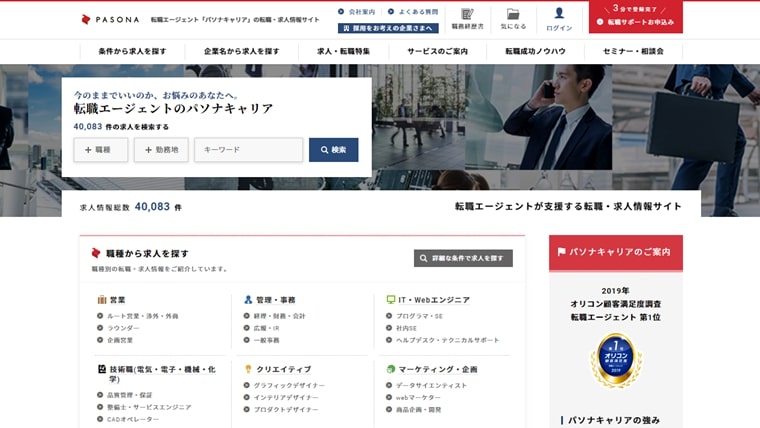Select プロダクトデザイナー link
The height and width of the screenshot is (428, 760).
(286, 410)
